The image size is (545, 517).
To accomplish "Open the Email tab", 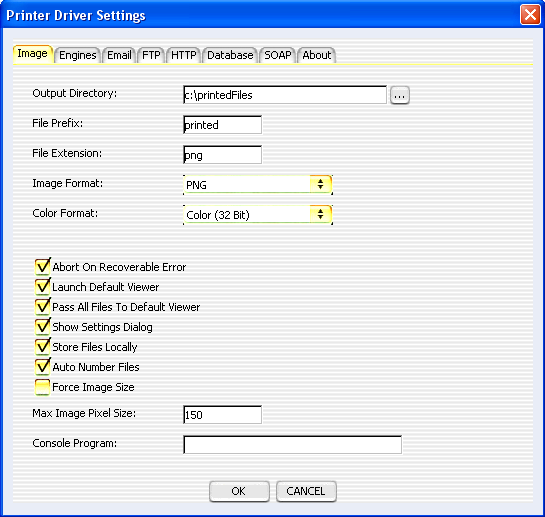I will click(119, 55).
